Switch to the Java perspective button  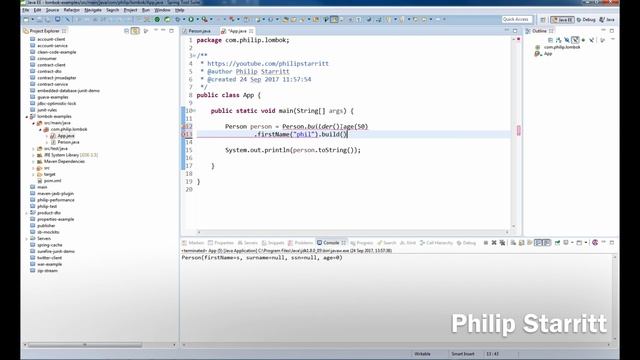click(x=607, y=20)
